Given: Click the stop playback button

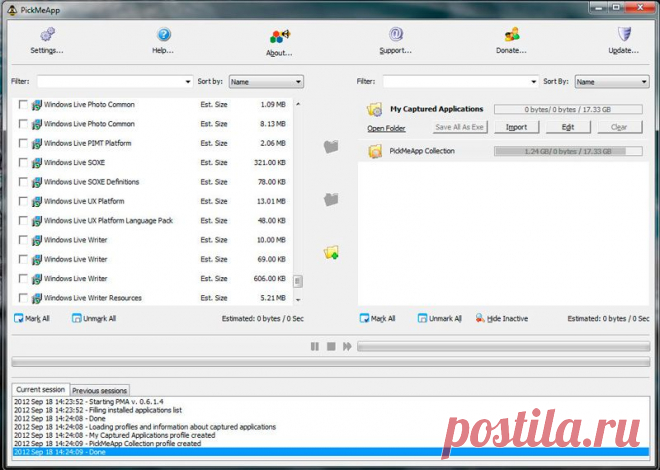Looking at the screenshot, I should point(331,346).
